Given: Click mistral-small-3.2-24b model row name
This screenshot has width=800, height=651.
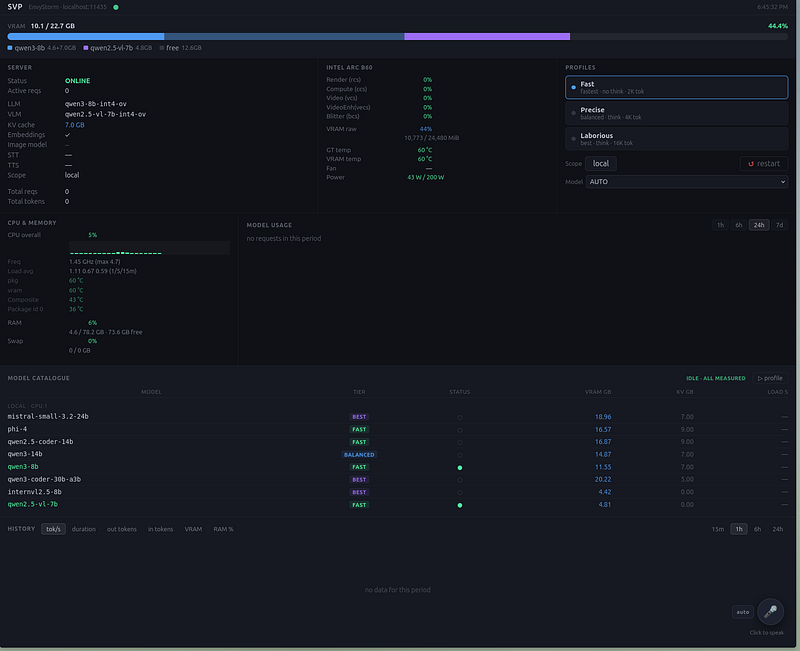Looking at the screenshot, I should click(x=48, y=416).
